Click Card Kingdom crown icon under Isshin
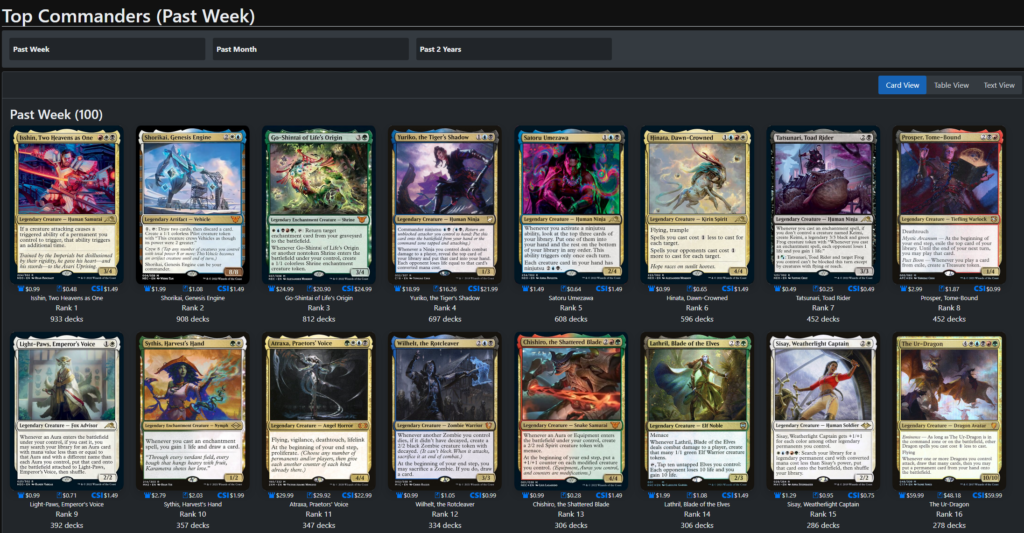Screen dimensions: 1024x533 (20, 289)
